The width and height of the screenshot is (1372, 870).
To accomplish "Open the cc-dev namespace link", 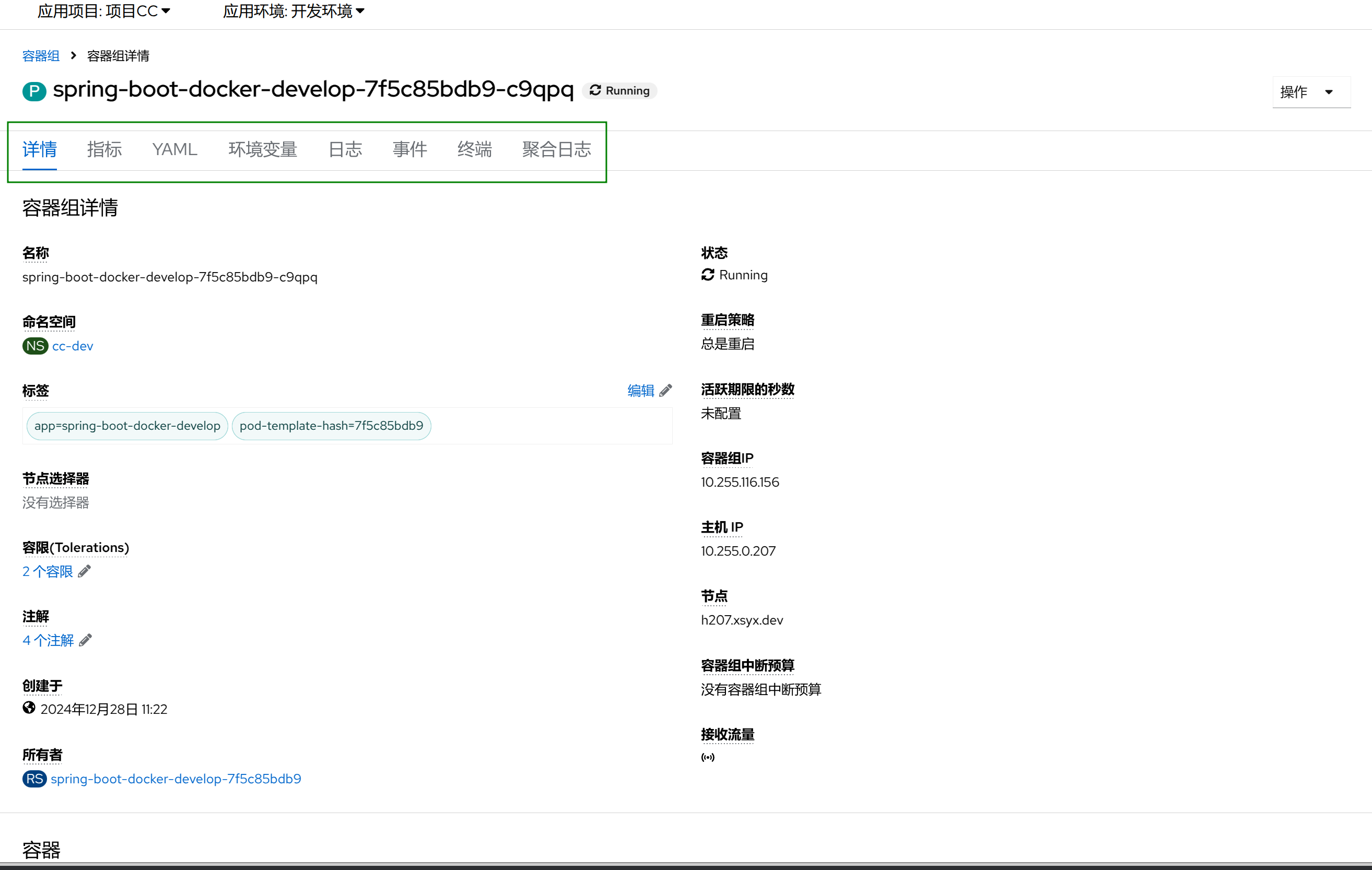I will tap(73, 346).
